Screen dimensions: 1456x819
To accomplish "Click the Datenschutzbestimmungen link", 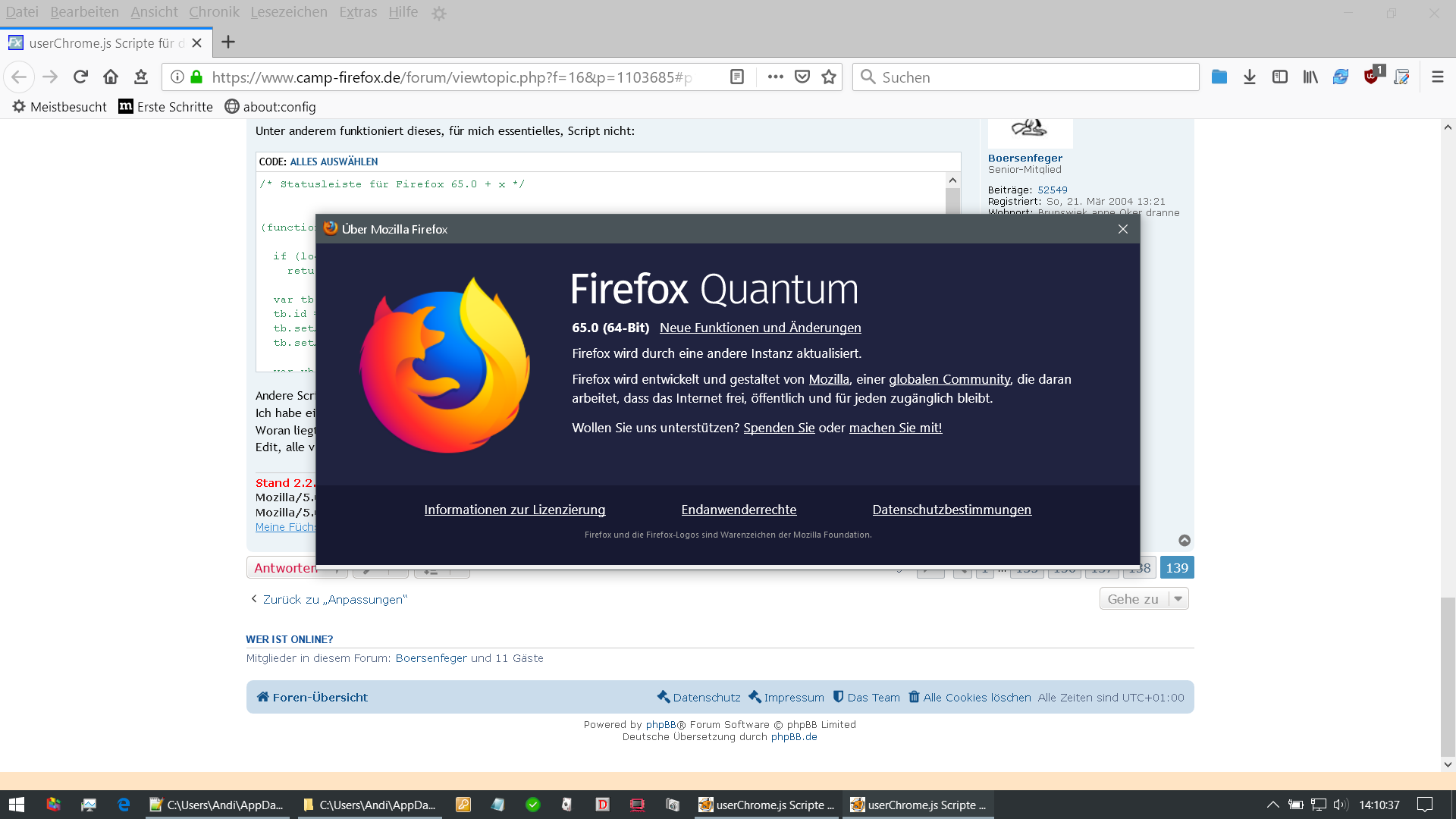I will pyautogui.click(x=952, y=510).
